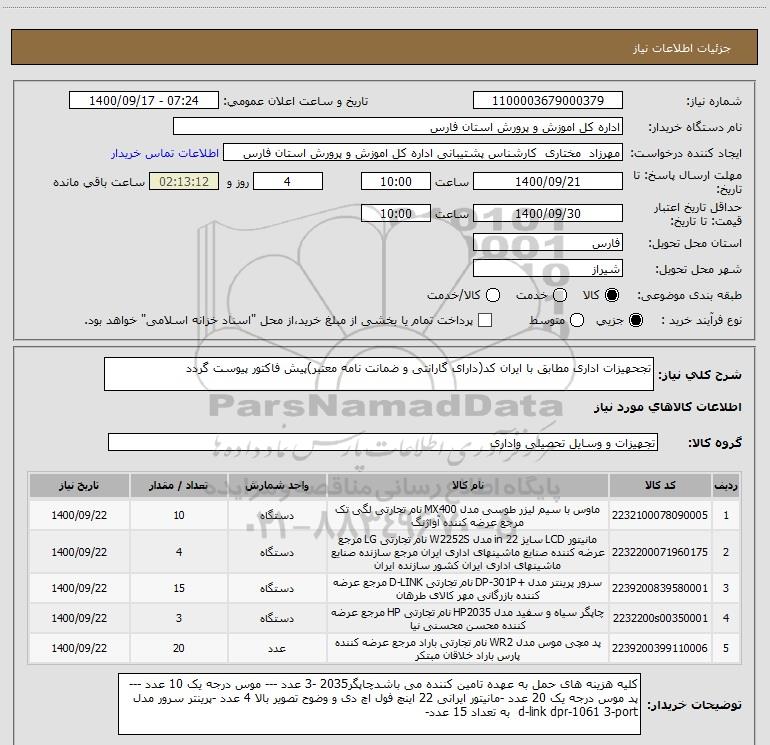Image resolution: width=770 pixels, height=745 pixels.
Task: Click the نام کالا column header
Action: 468,486
